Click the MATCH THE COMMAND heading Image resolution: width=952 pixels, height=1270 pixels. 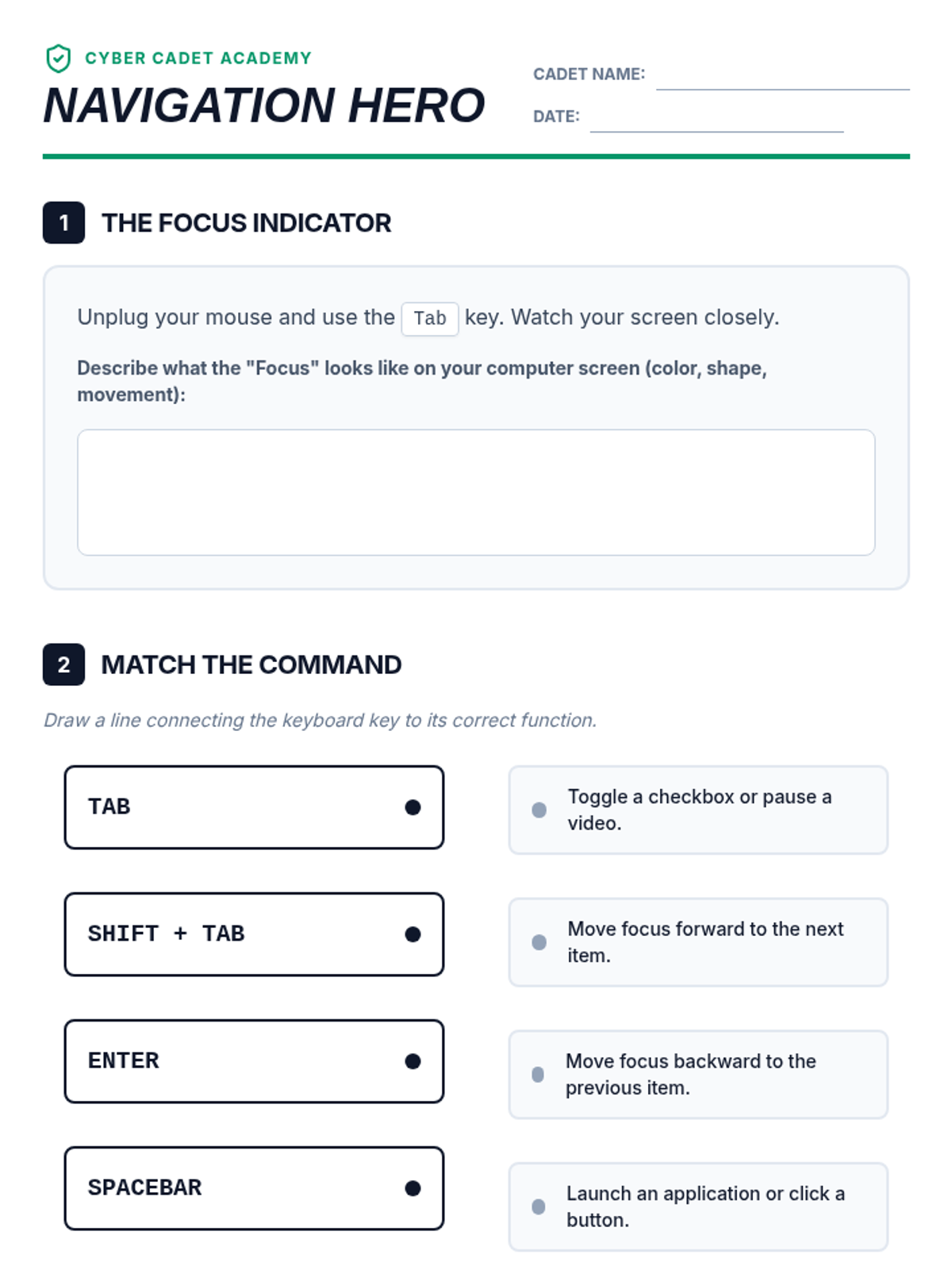point(251,664)
